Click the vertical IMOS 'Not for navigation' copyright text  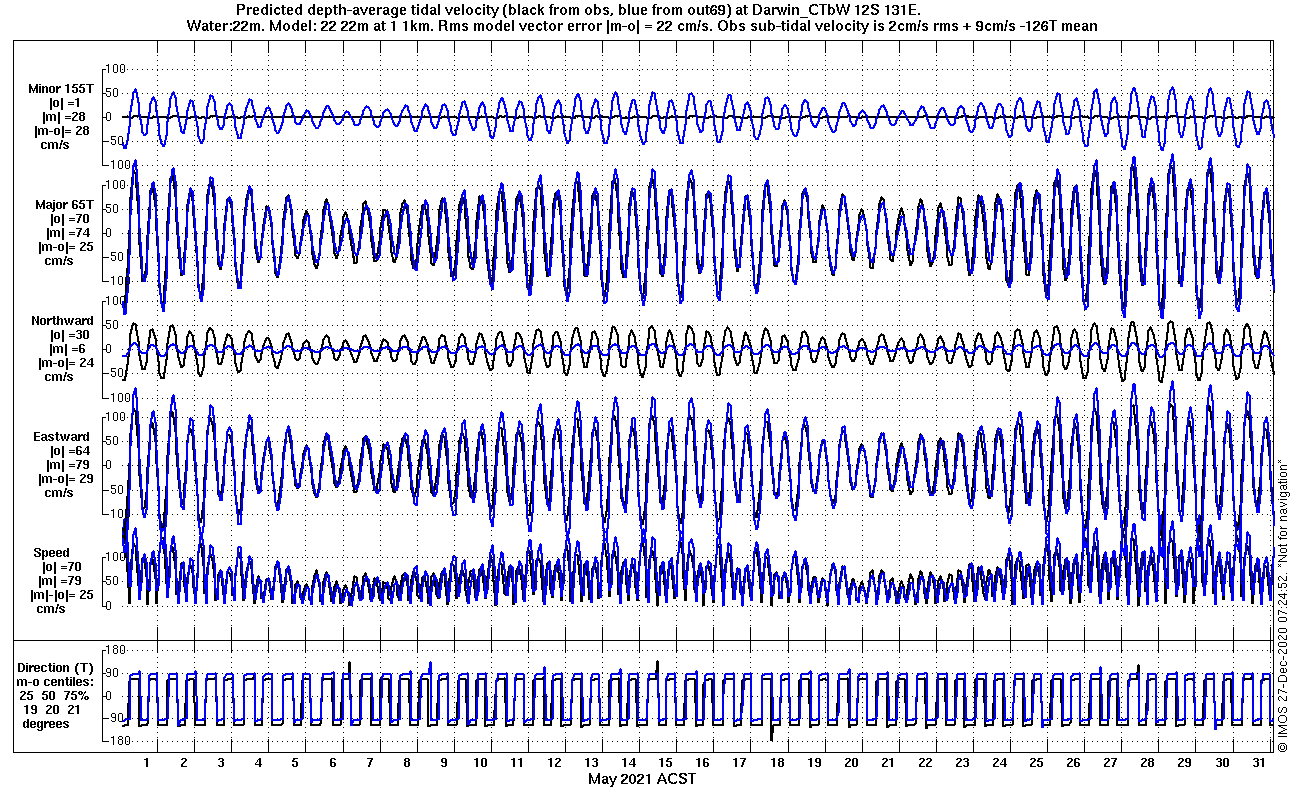click(1283, 605)
